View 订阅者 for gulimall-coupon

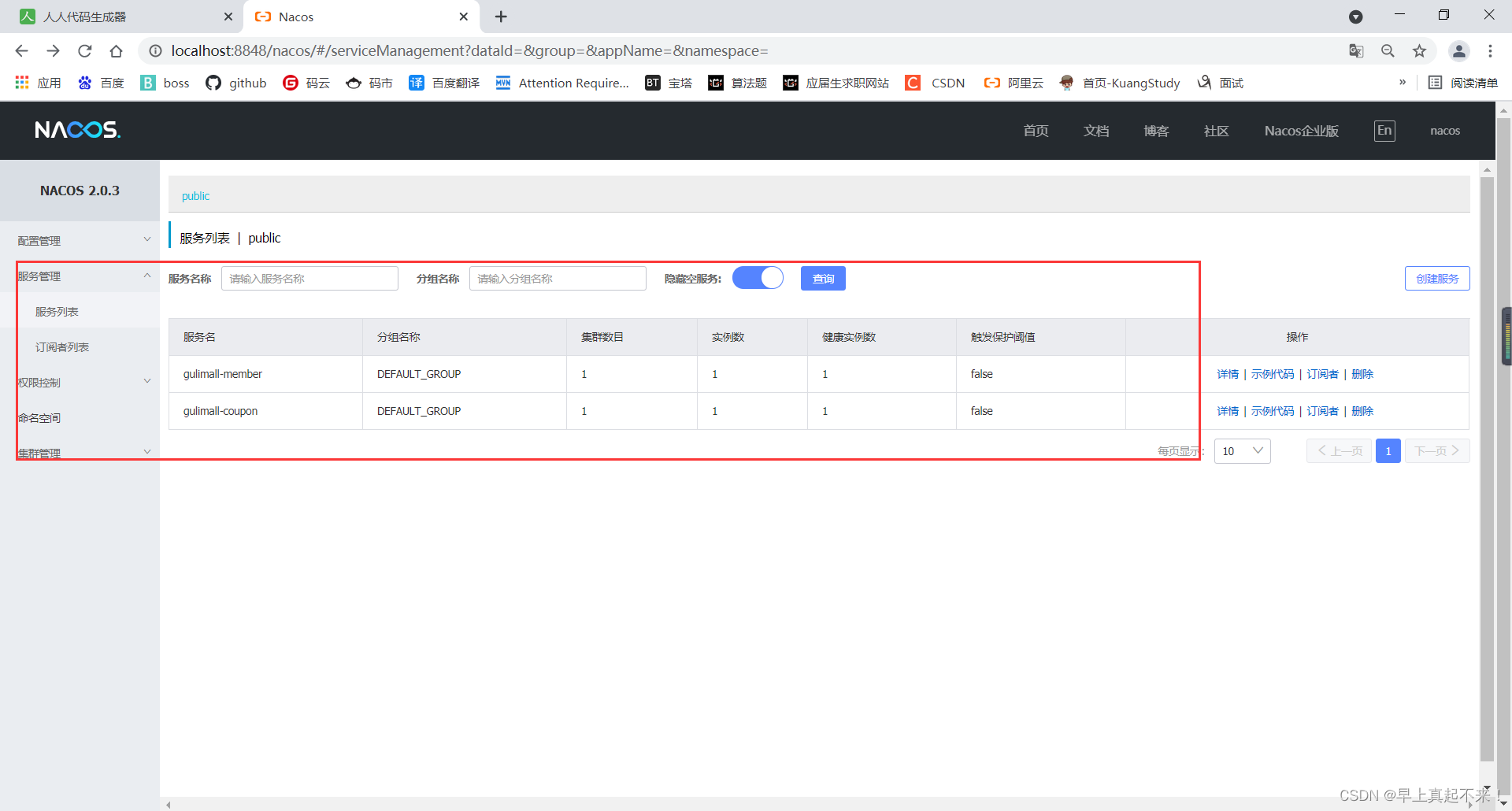click(1323, 411)
